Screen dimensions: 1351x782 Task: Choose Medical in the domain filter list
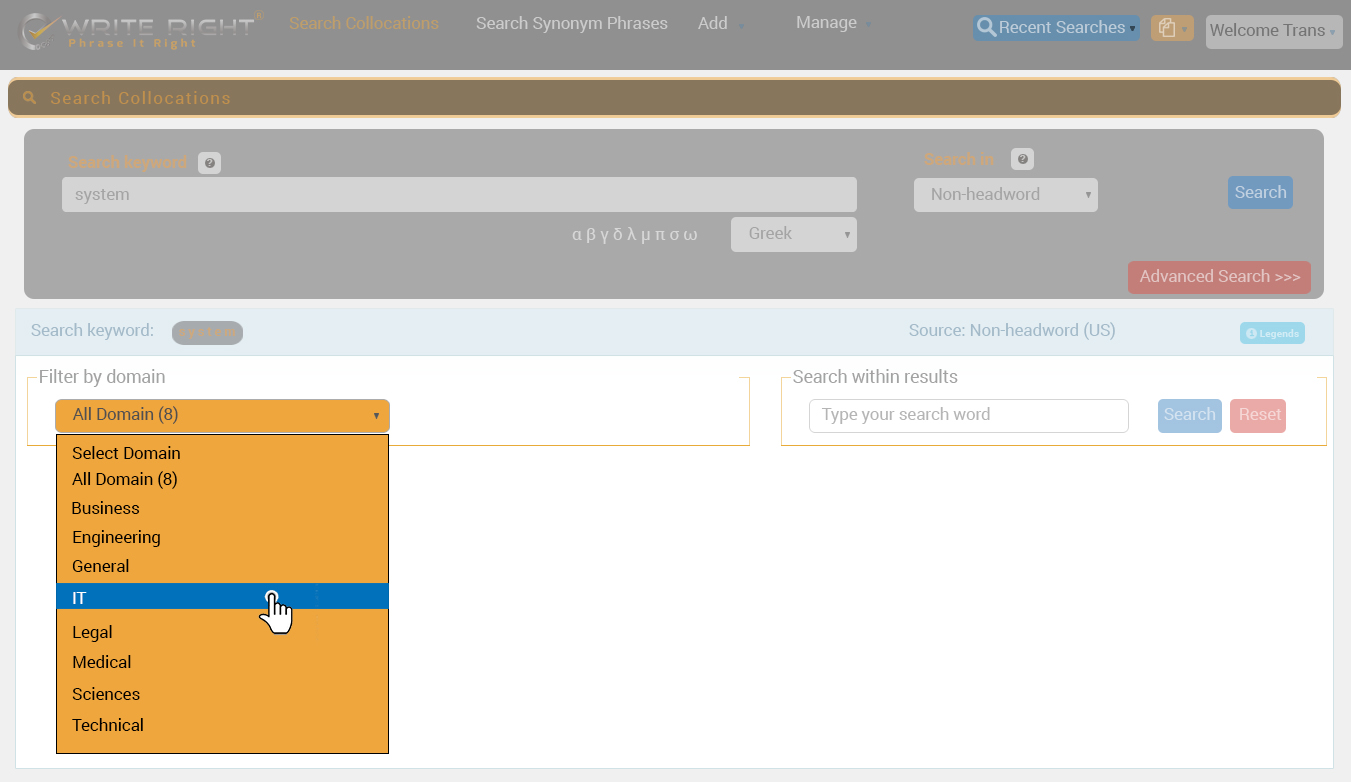(x=102, y=662)
